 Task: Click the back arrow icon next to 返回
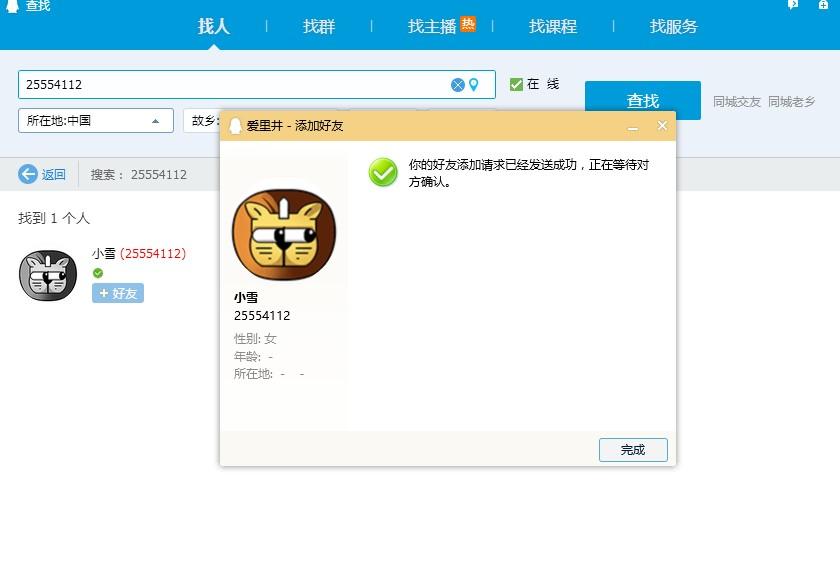pos(28,174)
